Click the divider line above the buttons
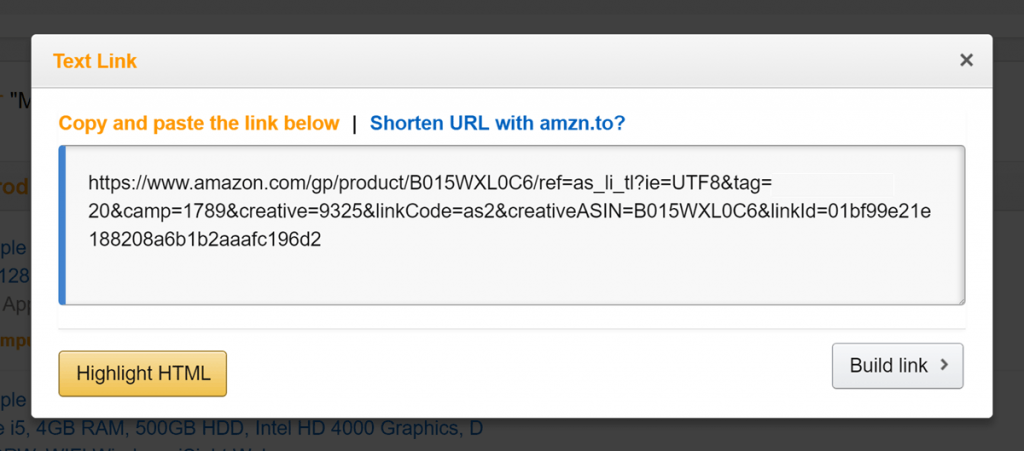This screenshot has width=1024, height=451. click(512, 328)
